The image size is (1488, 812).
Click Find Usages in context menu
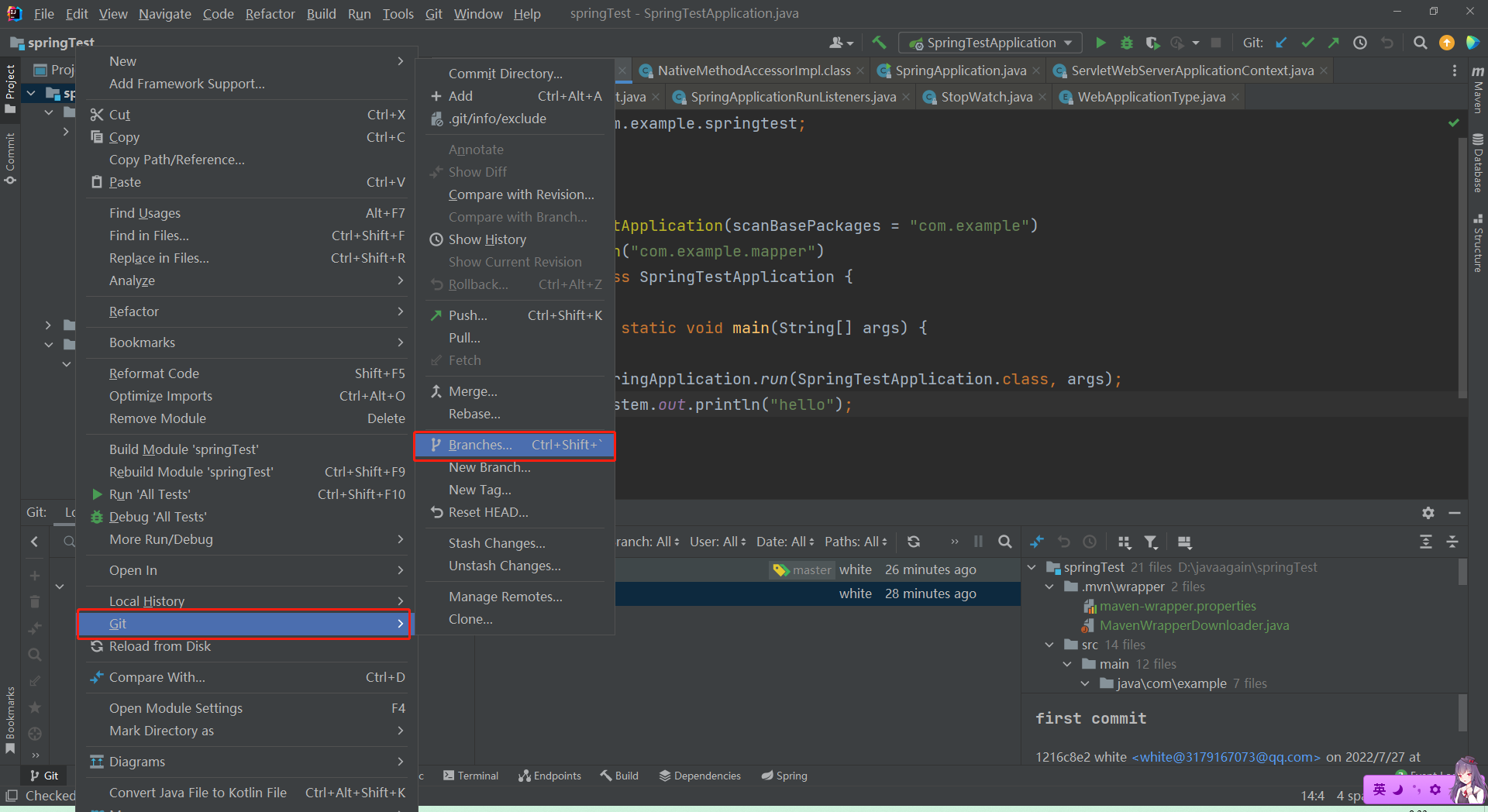247,213
